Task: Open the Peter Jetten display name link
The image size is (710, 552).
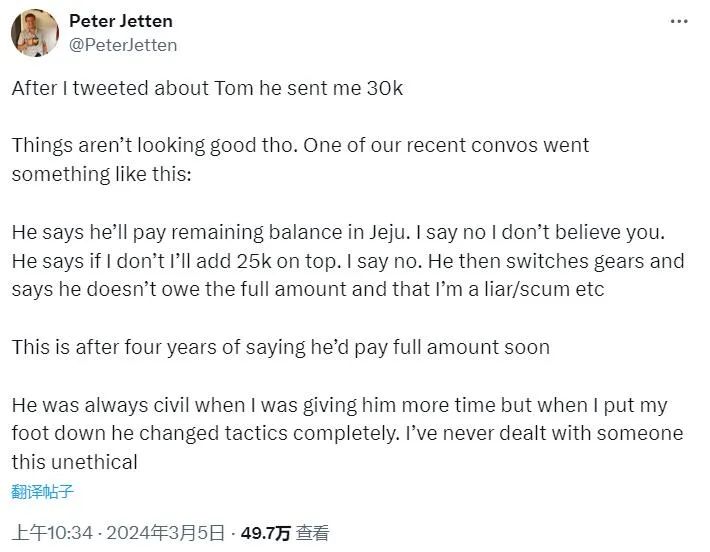Action: click(121, 21)
